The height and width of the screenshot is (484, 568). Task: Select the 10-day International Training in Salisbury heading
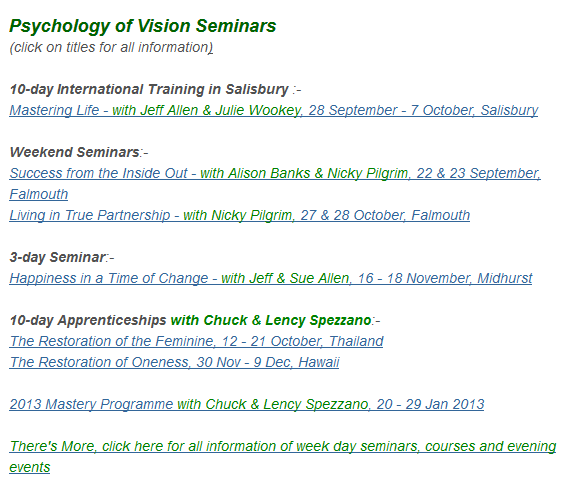149,89
